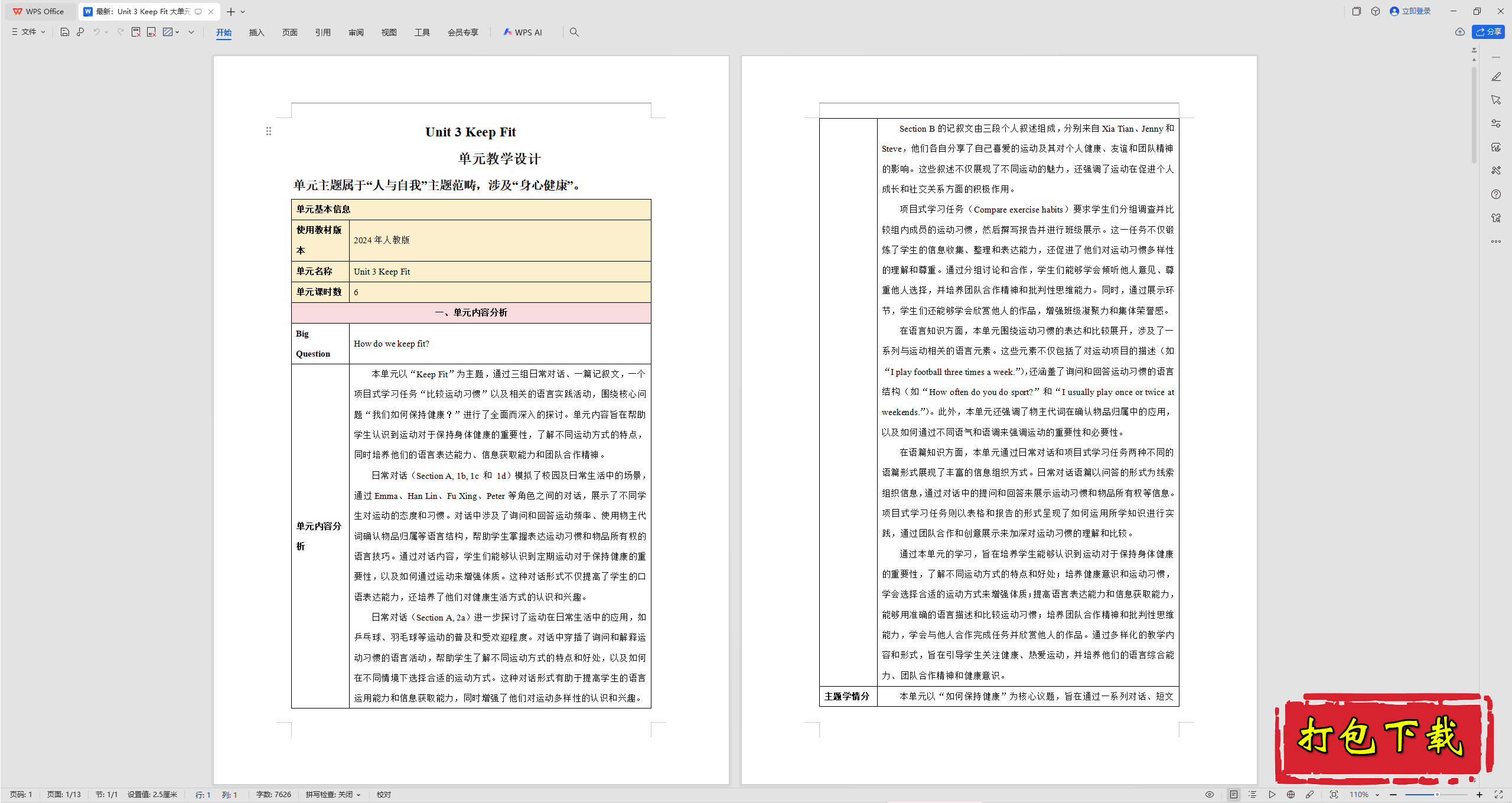
Task: Open the new tab options arrow
Action: click(x=243, y=12)
